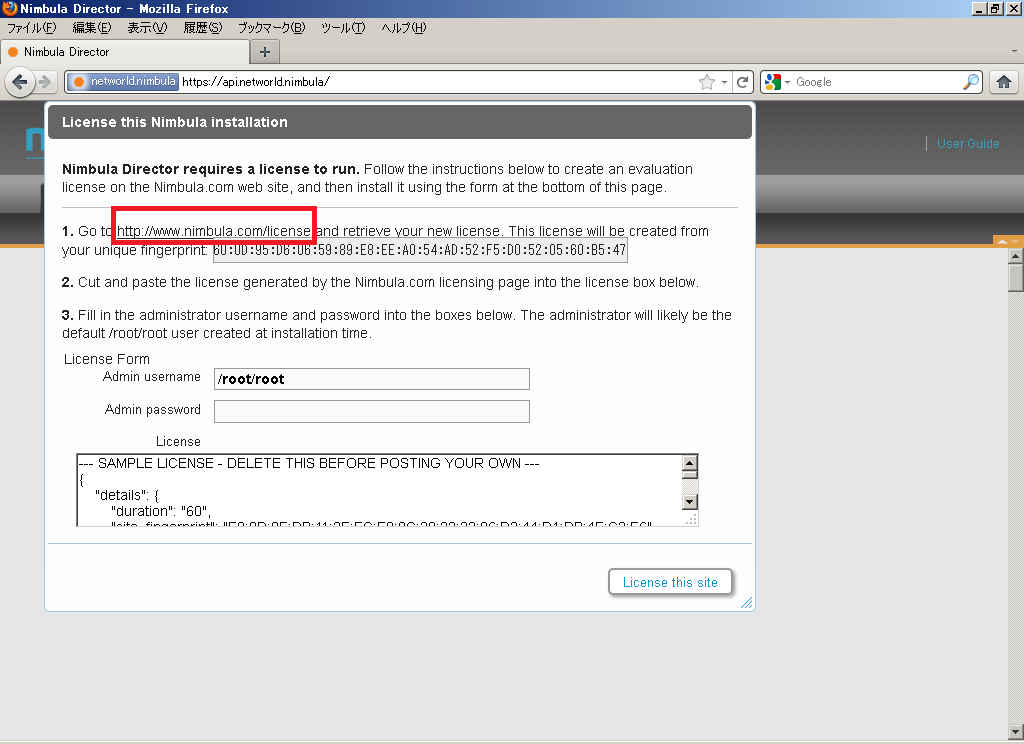The width and height of the screenshot is (1024, 744).
Task: Click the license textarea resize handle
Action: [691, 519]
